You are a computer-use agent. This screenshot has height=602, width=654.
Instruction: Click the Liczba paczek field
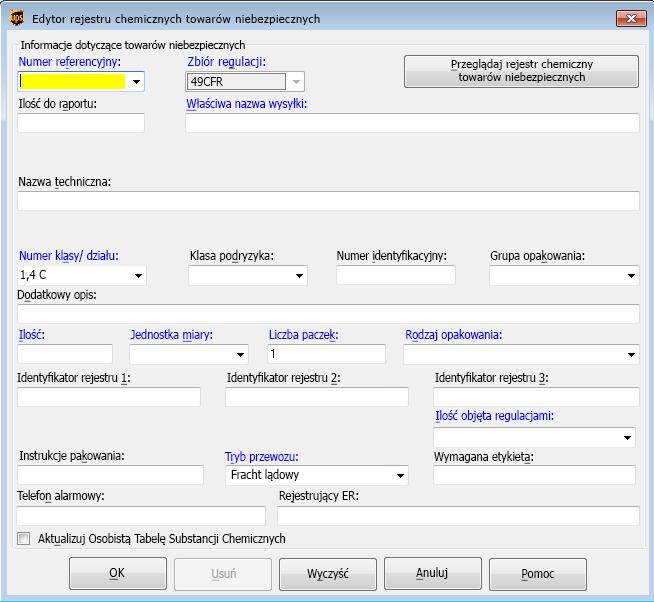(x=326, y=354)
